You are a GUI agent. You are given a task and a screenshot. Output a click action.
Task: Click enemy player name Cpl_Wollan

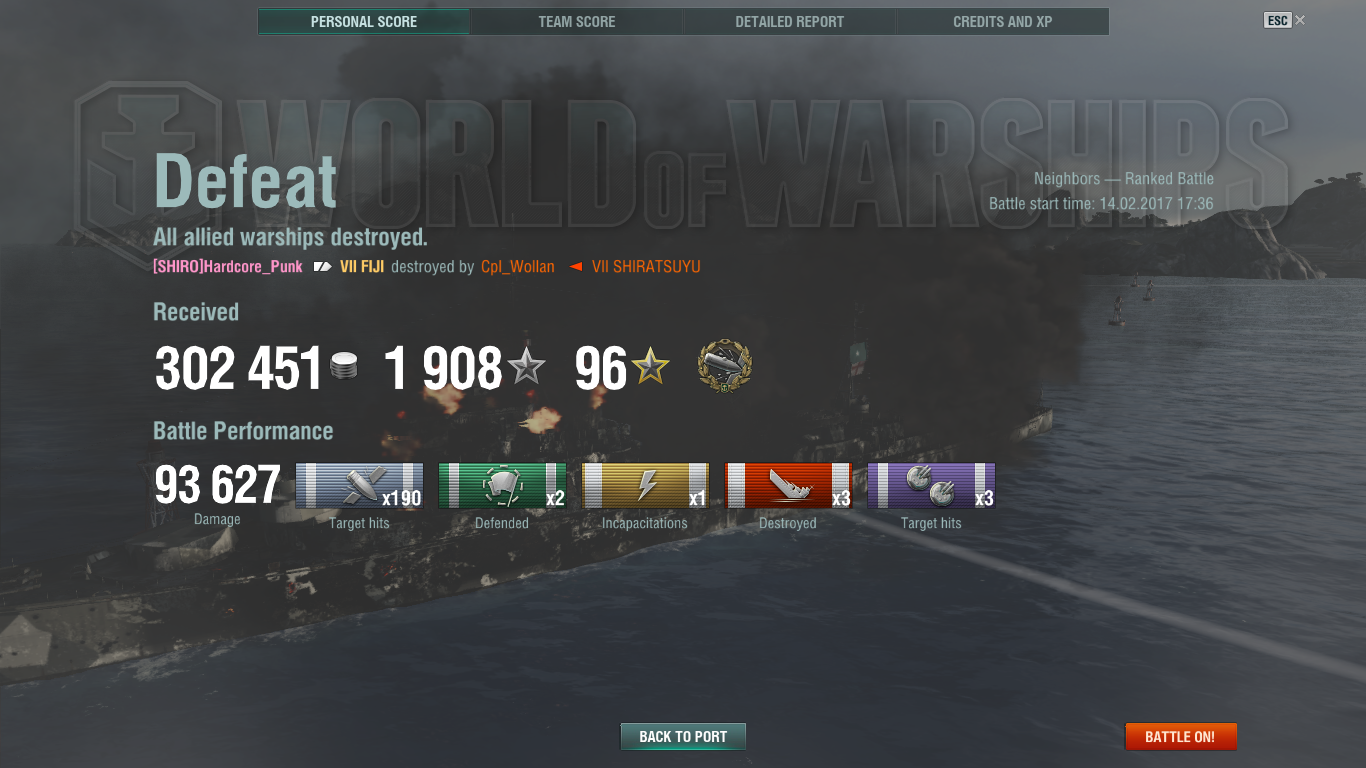pyautogui.click(x=517, y=267)
